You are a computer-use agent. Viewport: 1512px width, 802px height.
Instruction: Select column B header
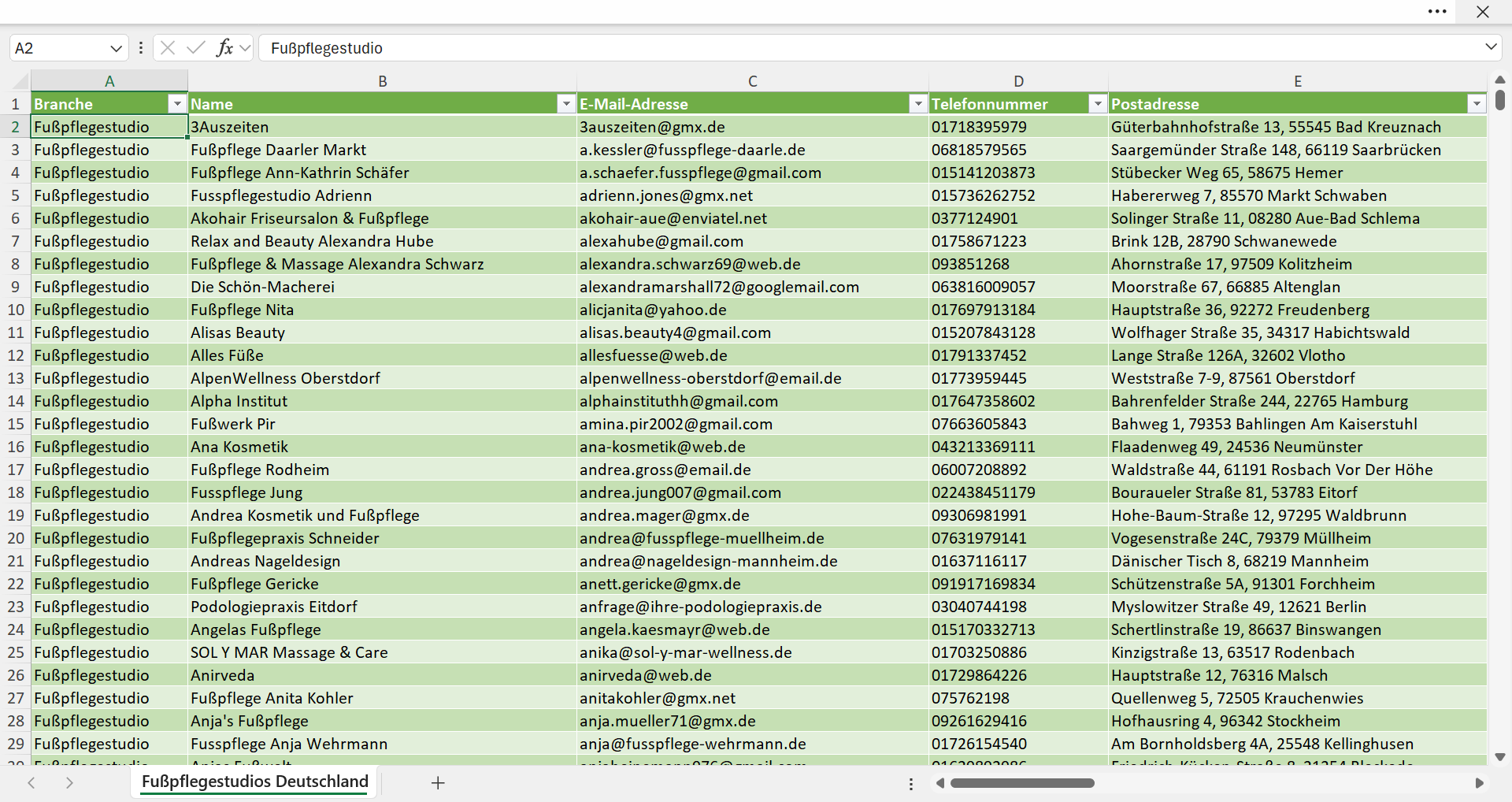383,81
